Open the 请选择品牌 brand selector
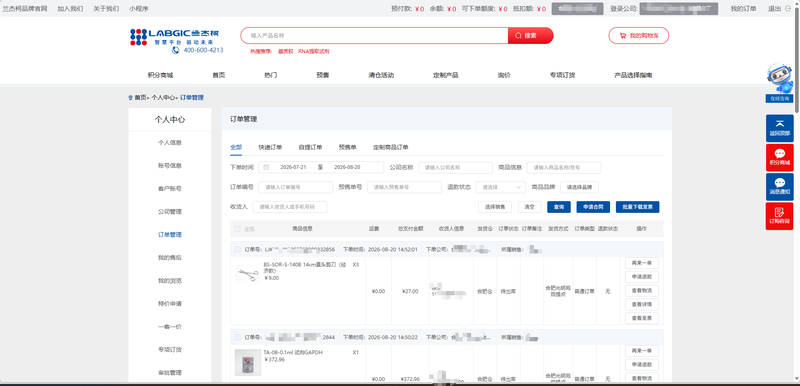The height and width of the screenshot is (386, 800). [579, 187]
